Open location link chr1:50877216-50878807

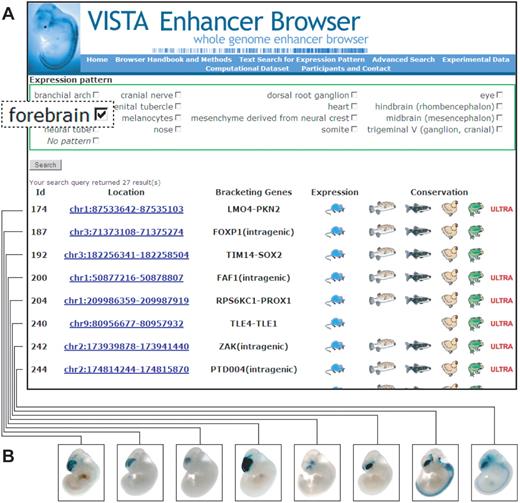(126, 278)
